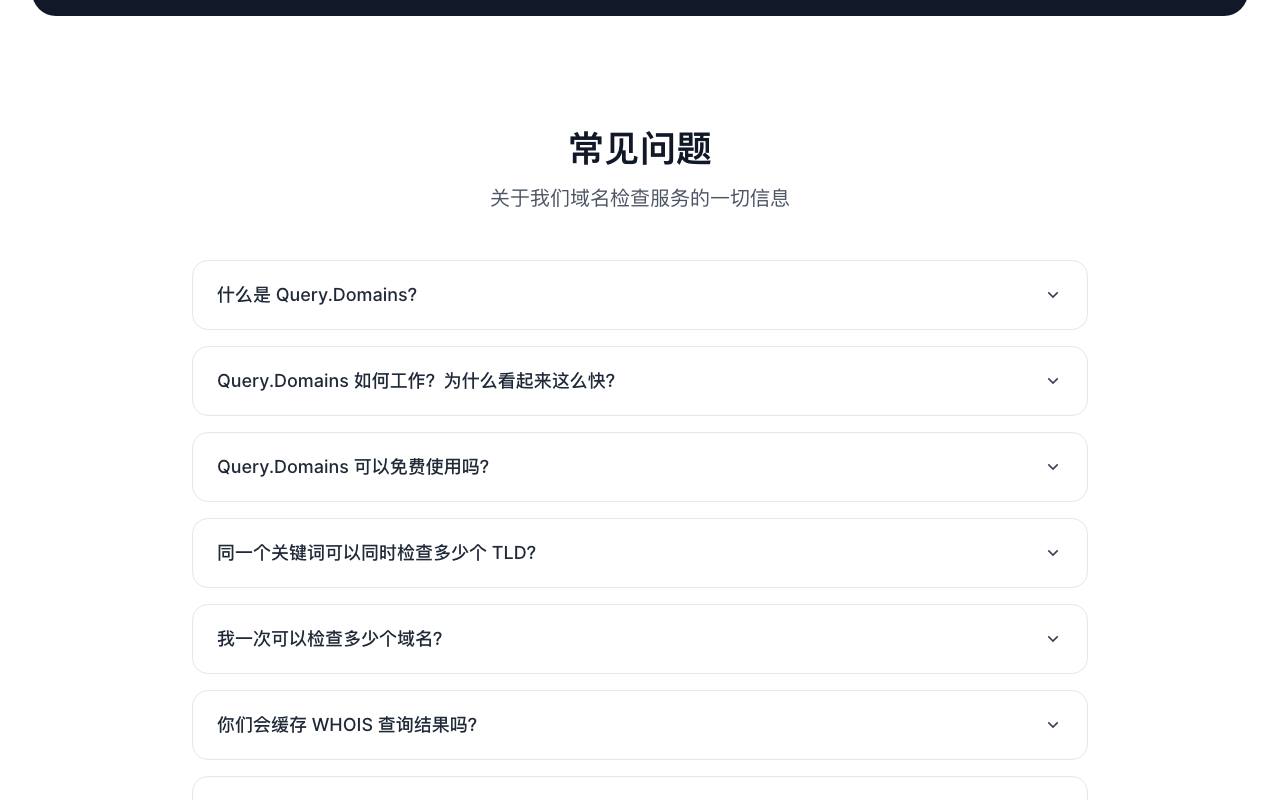Expand chevron for "我一次可以检查多少个域名" question
This screenshot has width=1280, height=800.
pos(1053,639)
